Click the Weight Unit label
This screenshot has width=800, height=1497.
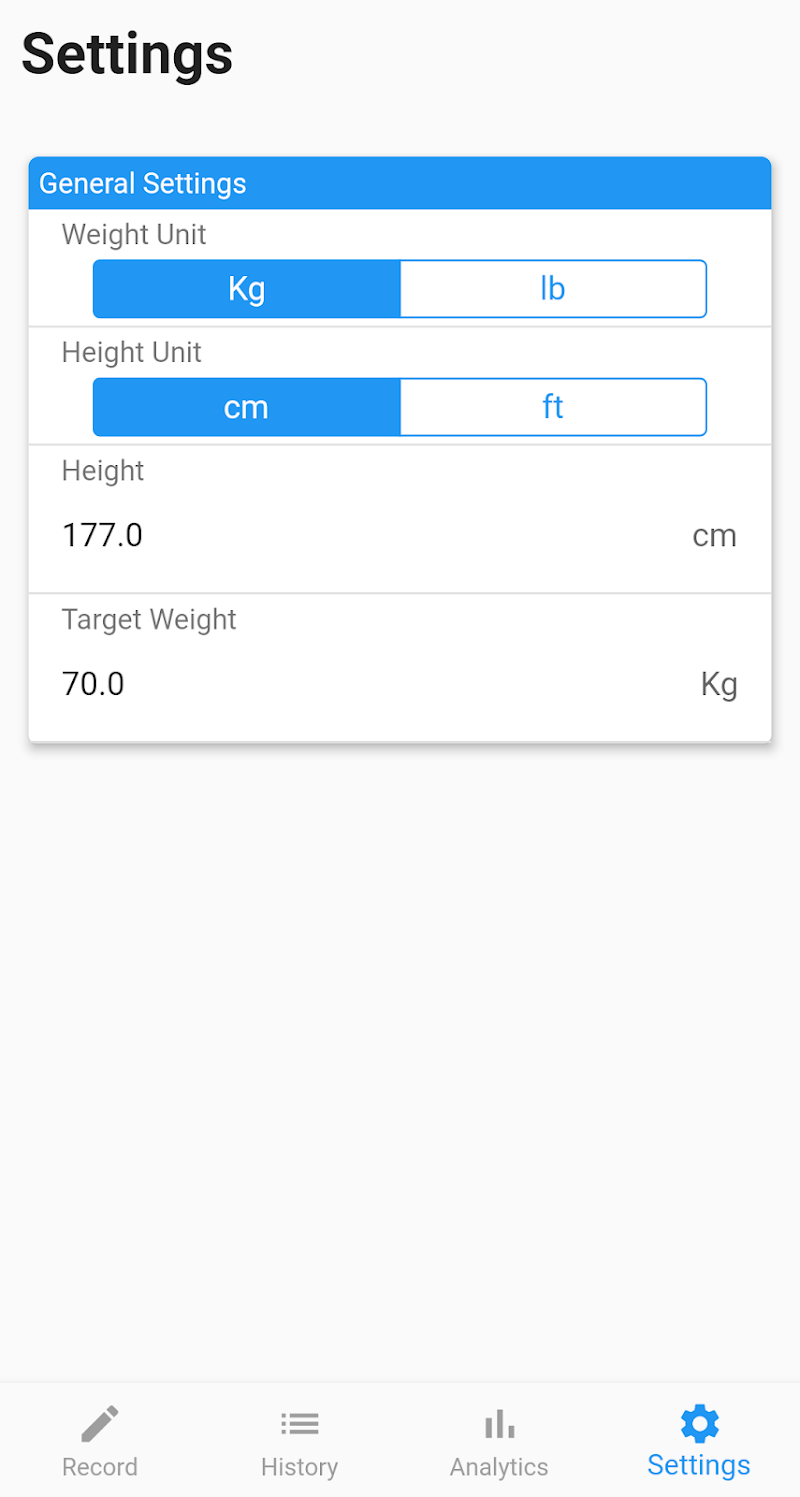tap(134, 235)
